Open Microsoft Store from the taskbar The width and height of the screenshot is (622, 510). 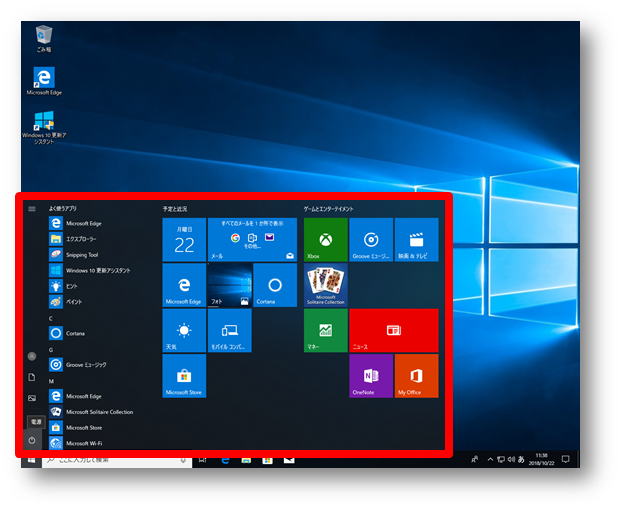coord(267,460)
